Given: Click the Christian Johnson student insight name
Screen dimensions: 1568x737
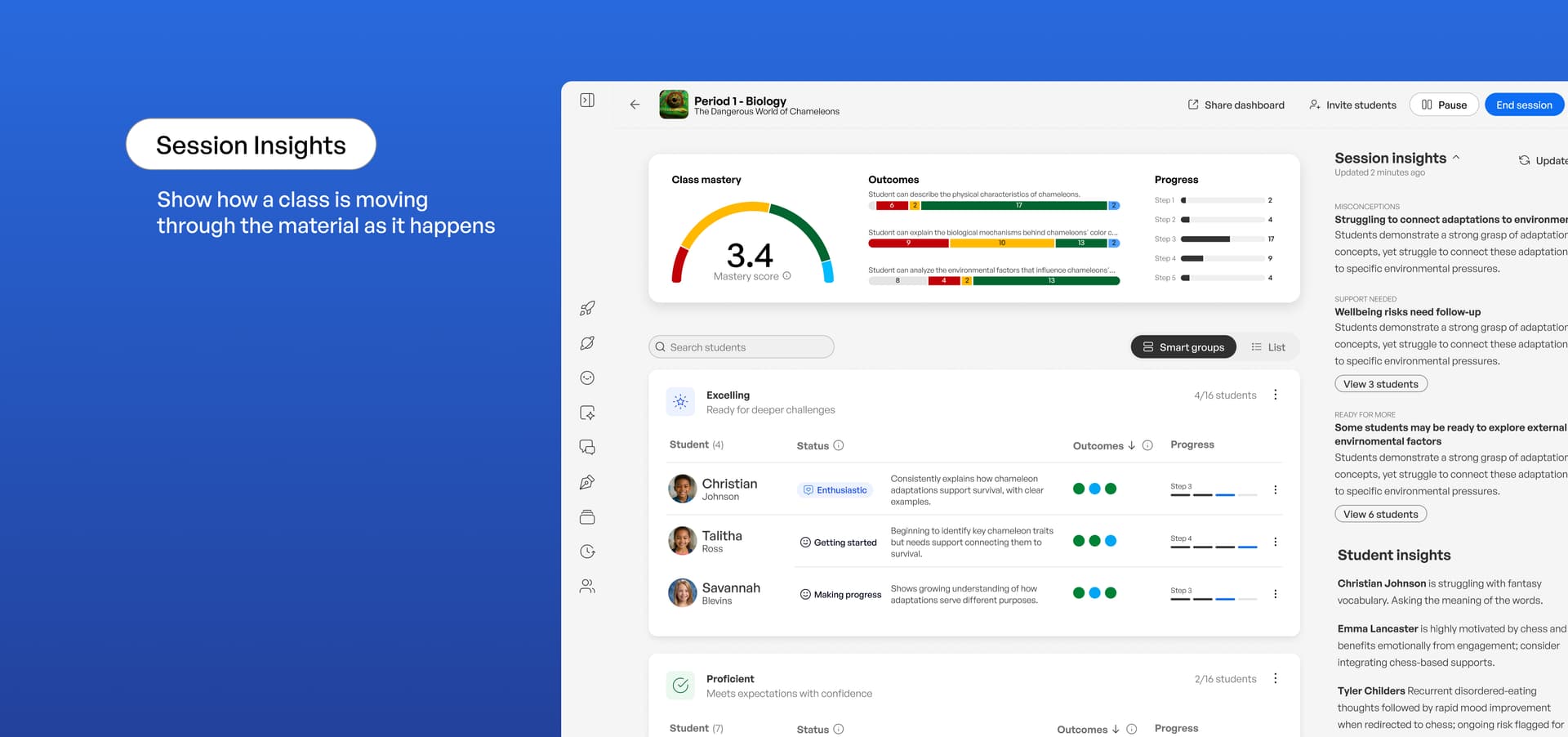Looking at the screenshot, I should pyautogui.click(x=1381, y=583).
